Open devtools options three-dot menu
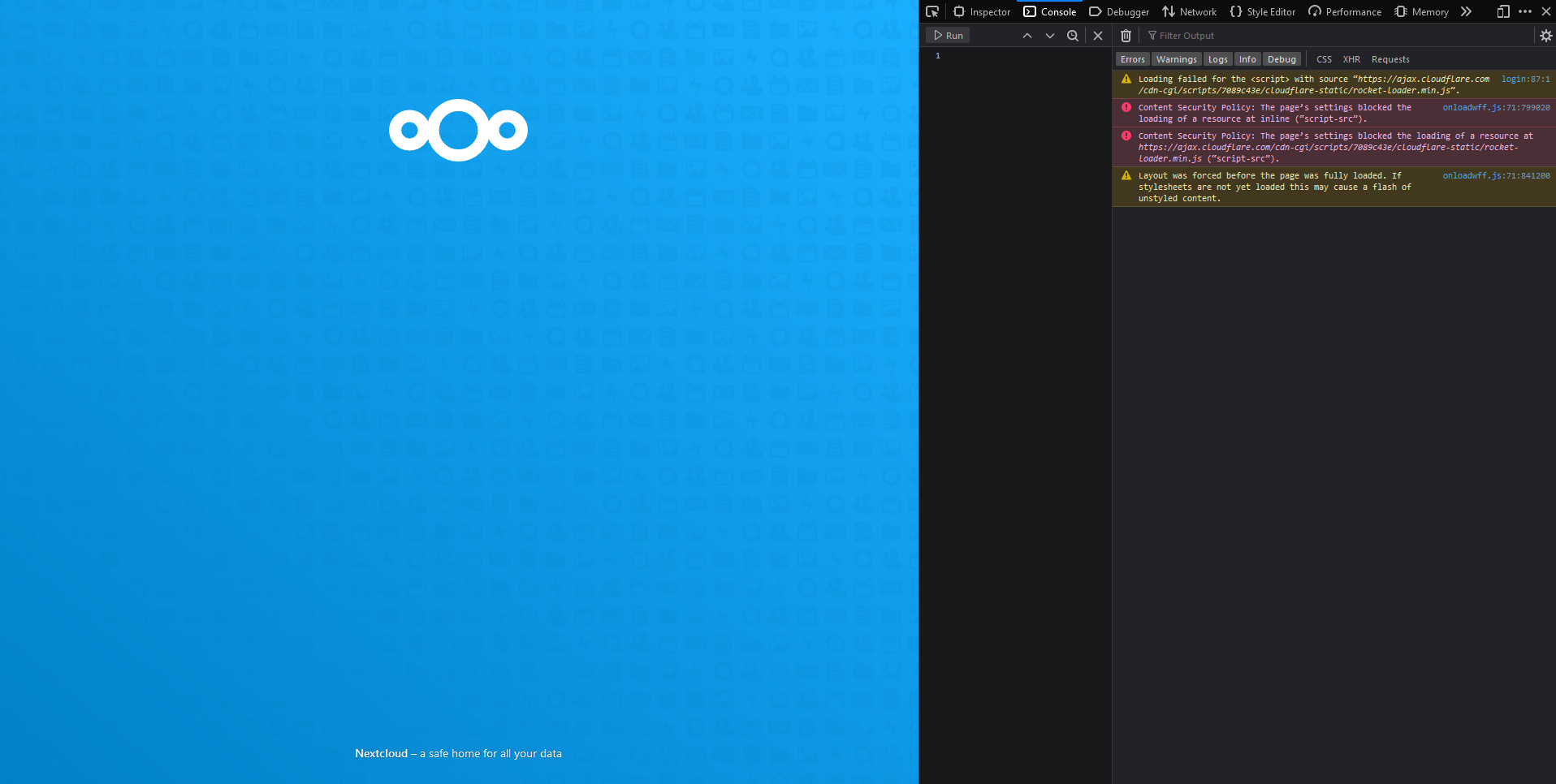This screenshot has width=1556, height=784. (1525, 11)
